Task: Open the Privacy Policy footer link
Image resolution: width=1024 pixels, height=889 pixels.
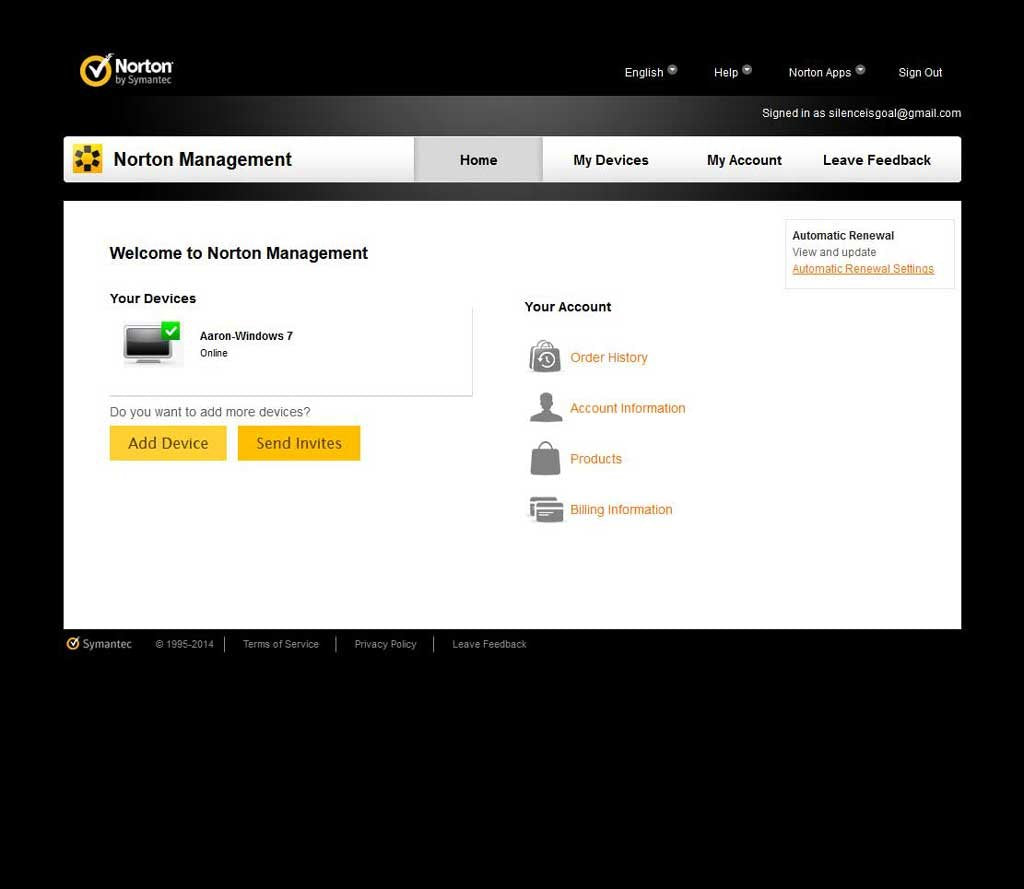Action: tap(385, 644)
